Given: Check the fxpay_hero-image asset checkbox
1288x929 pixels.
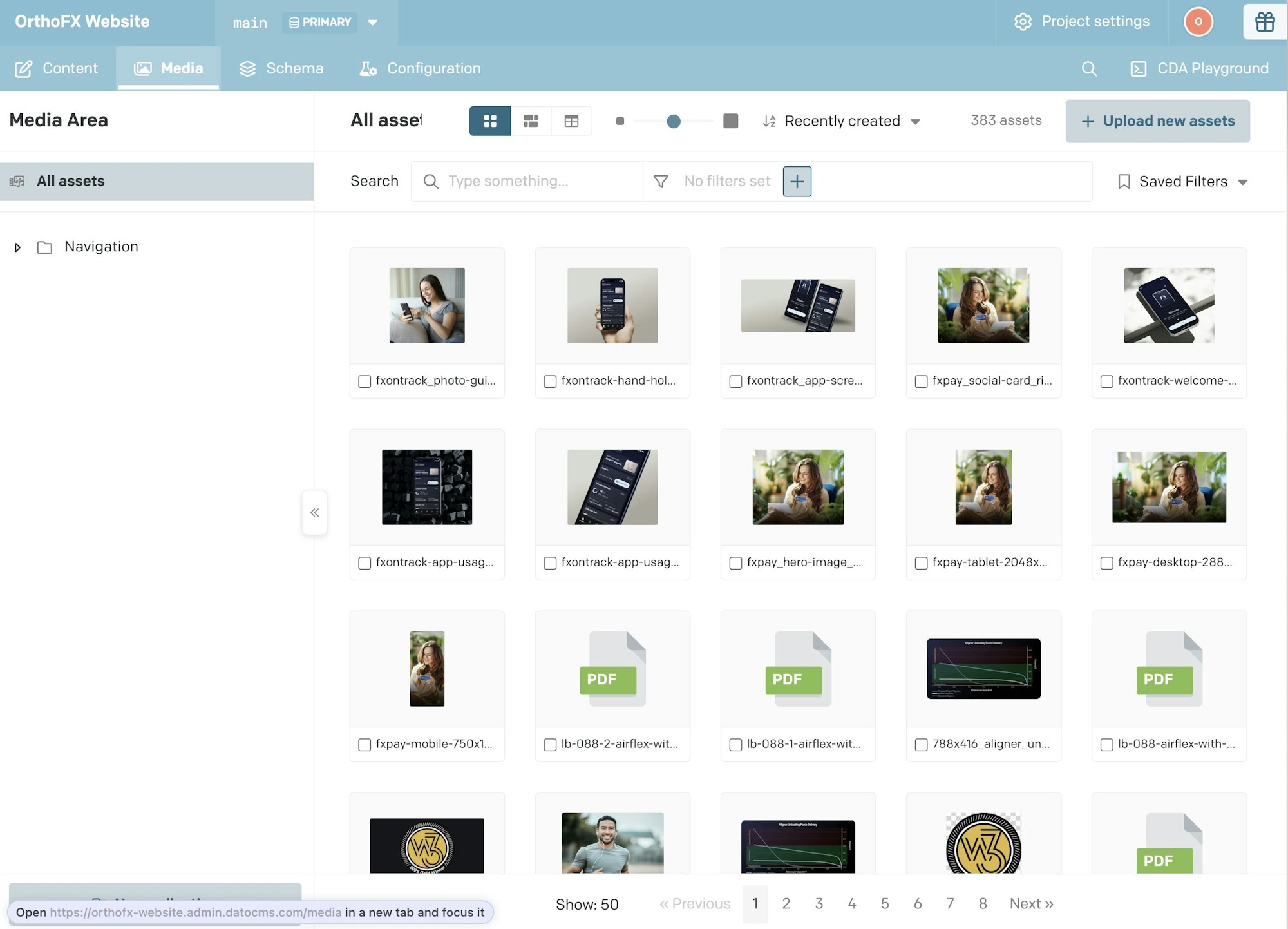Looking at the screenshot, I should [x=735, y=563].
